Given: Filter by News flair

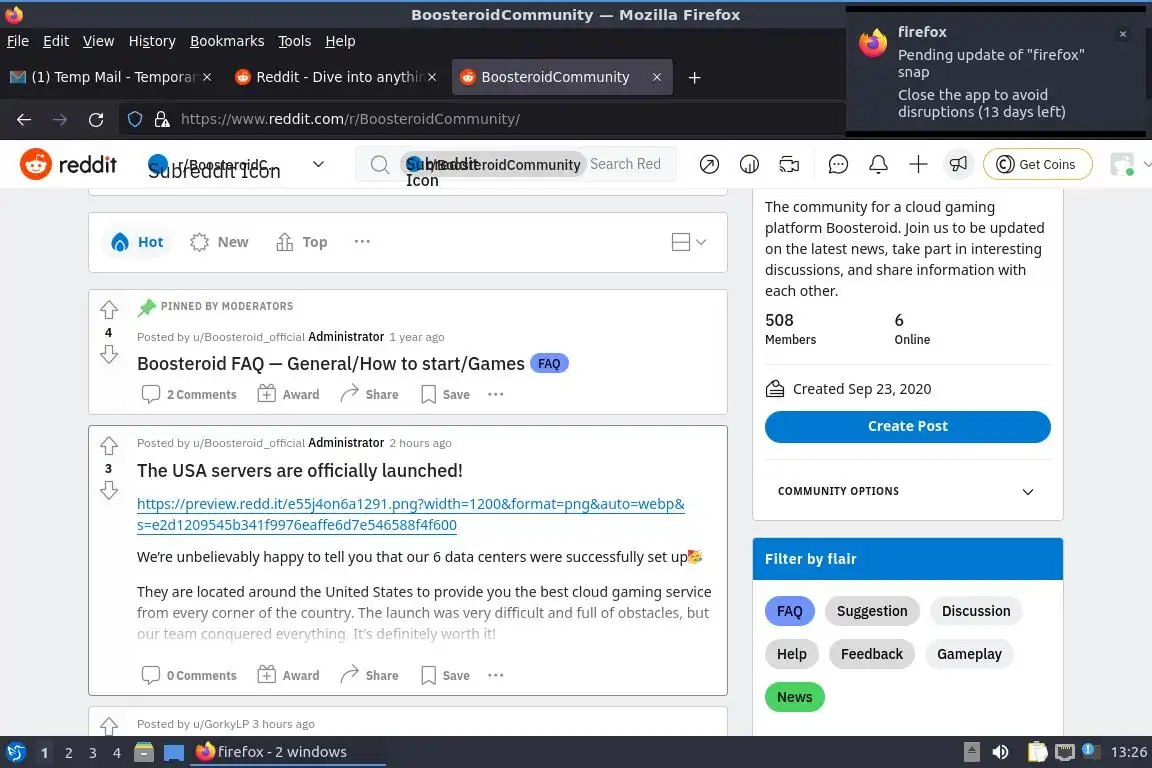Looking at the screenshot, I should point(795,697).
